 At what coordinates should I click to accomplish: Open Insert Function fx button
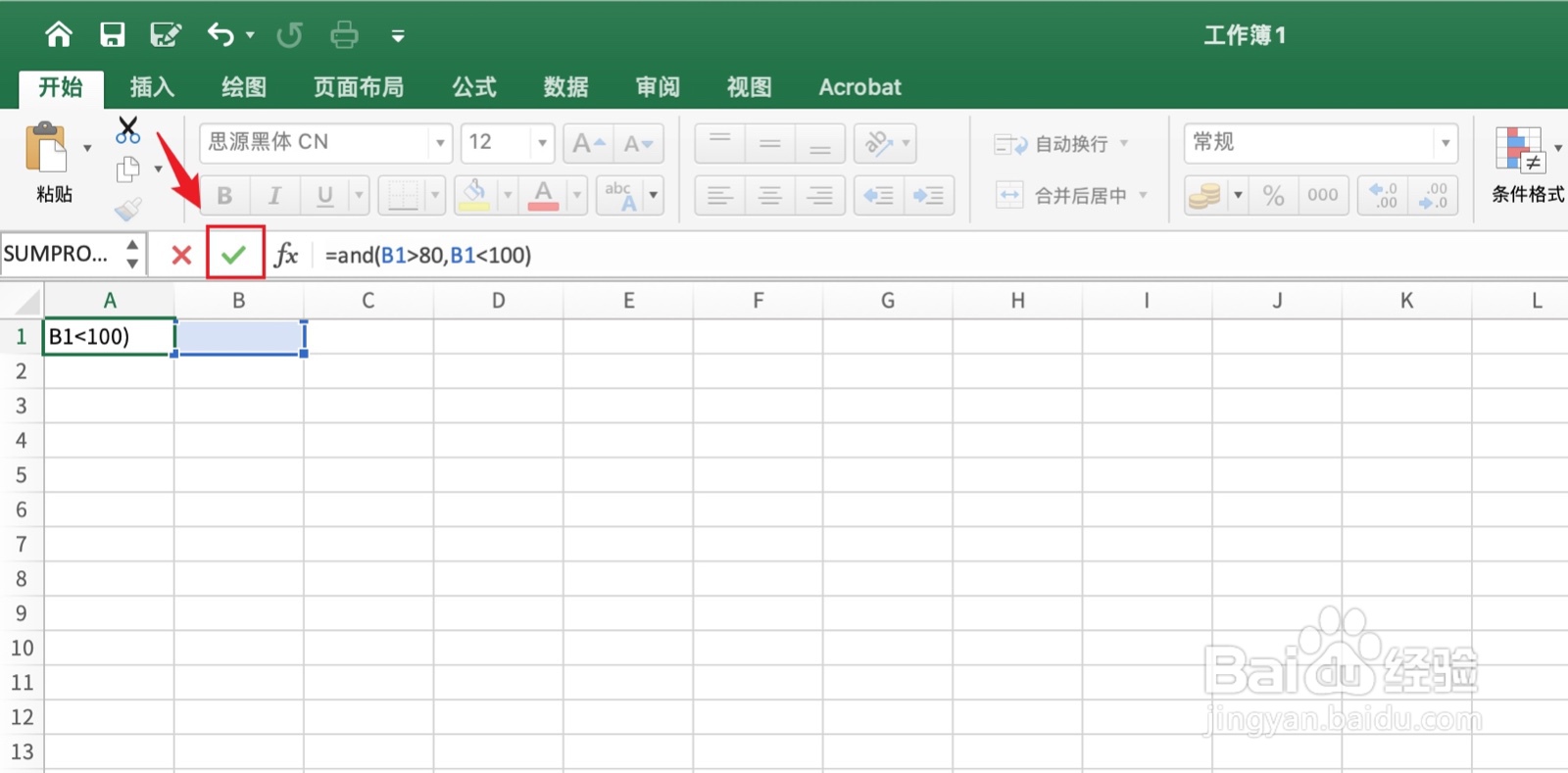286,255
